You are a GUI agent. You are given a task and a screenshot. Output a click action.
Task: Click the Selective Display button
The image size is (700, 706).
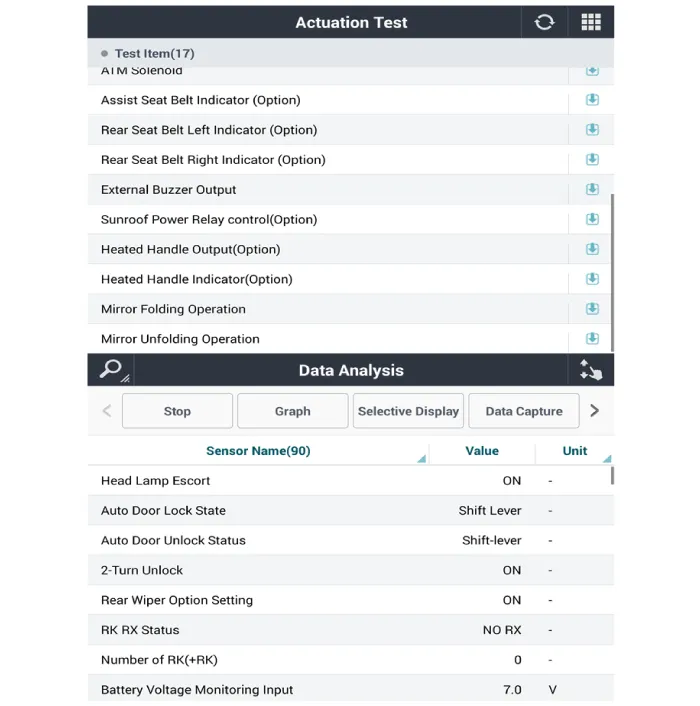[408, 411]
